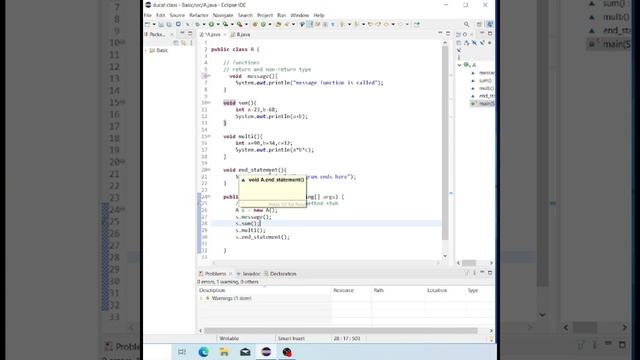Switch to the B.java editor tab
Screen dimensions: 640x360
tap(240, 34)
